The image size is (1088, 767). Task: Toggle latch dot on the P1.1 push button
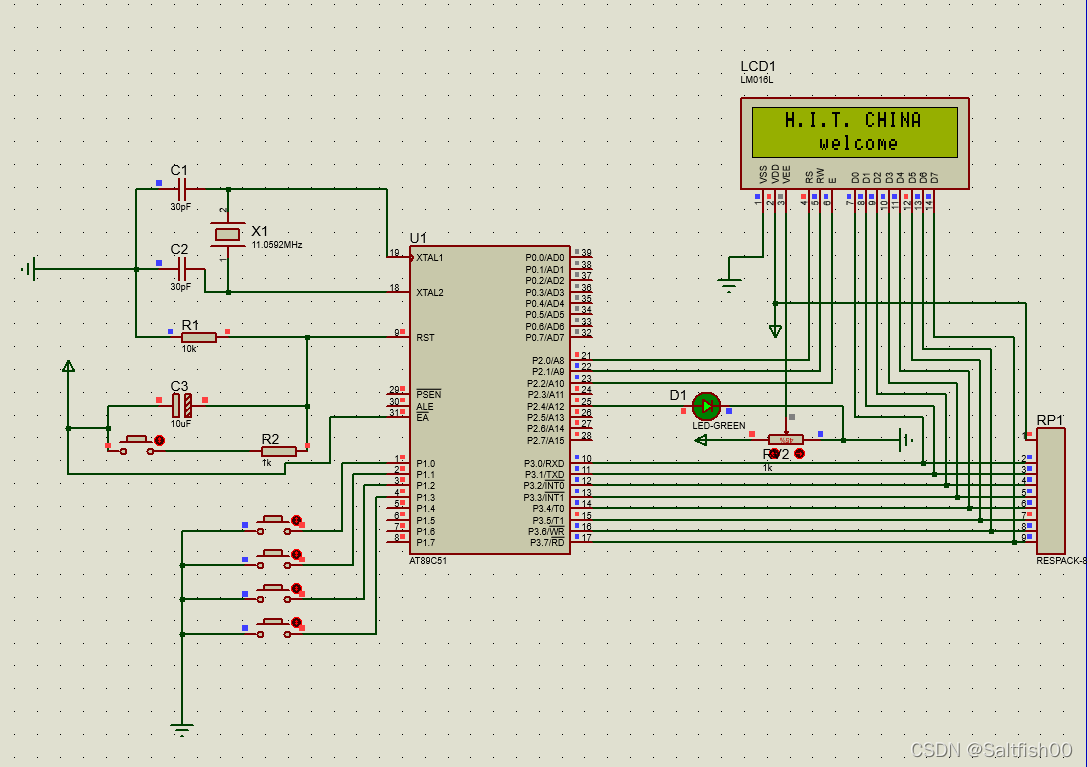click(296, 554)
